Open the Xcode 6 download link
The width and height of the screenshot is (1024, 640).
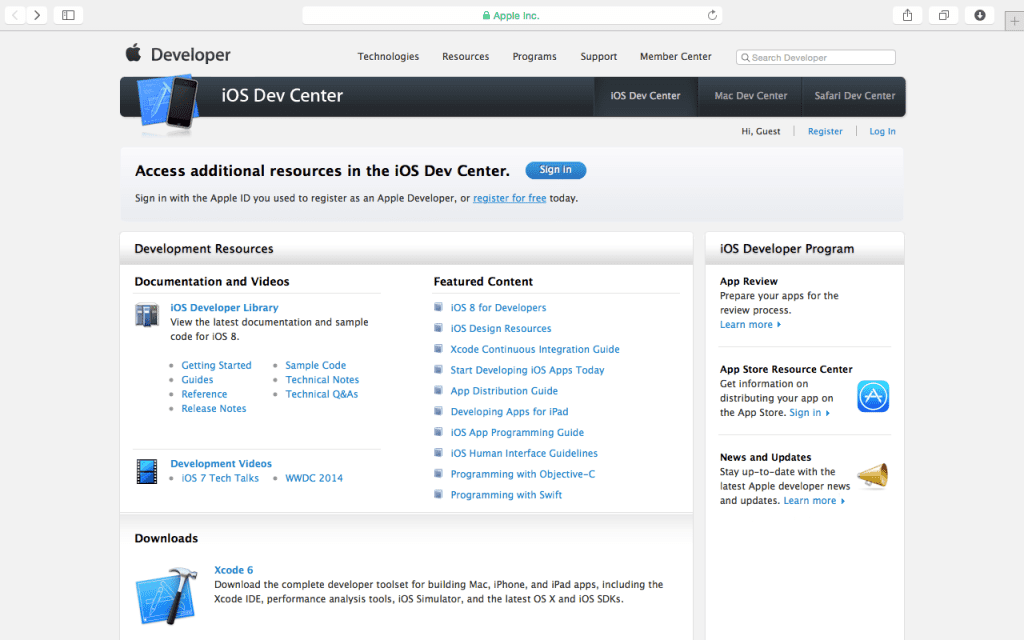pos(233,570)
